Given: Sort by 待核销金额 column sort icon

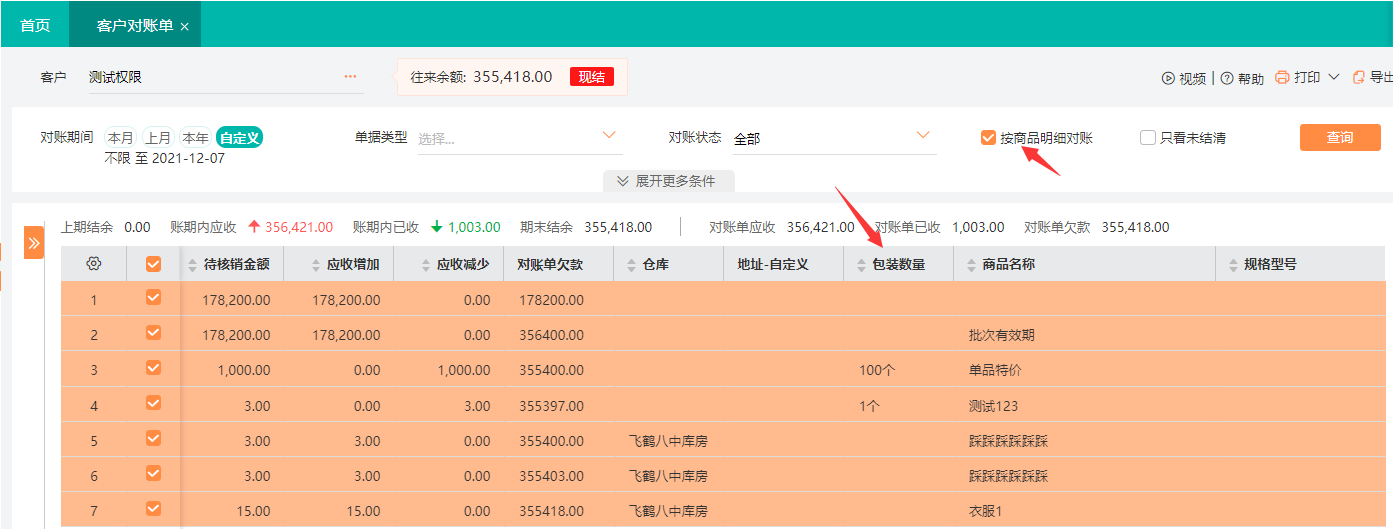Looking at the screenshot, I should (193, 265).
